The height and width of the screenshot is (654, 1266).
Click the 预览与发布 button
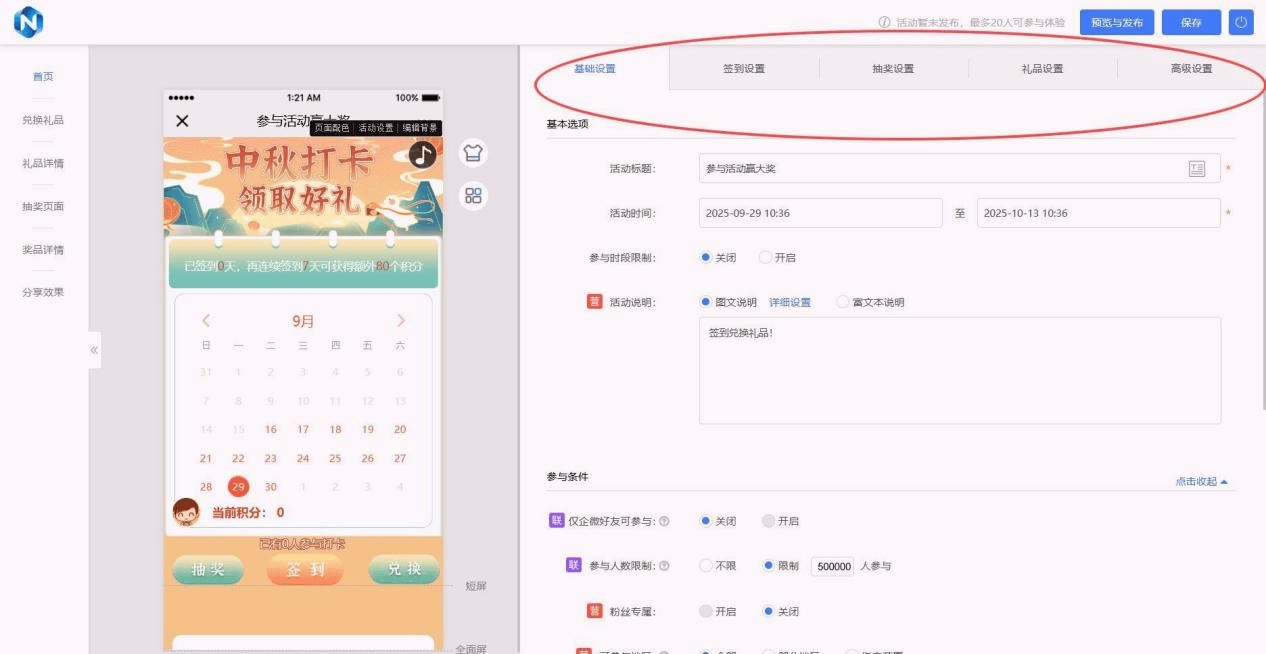pyautogui.click(x=1117, y=23)
